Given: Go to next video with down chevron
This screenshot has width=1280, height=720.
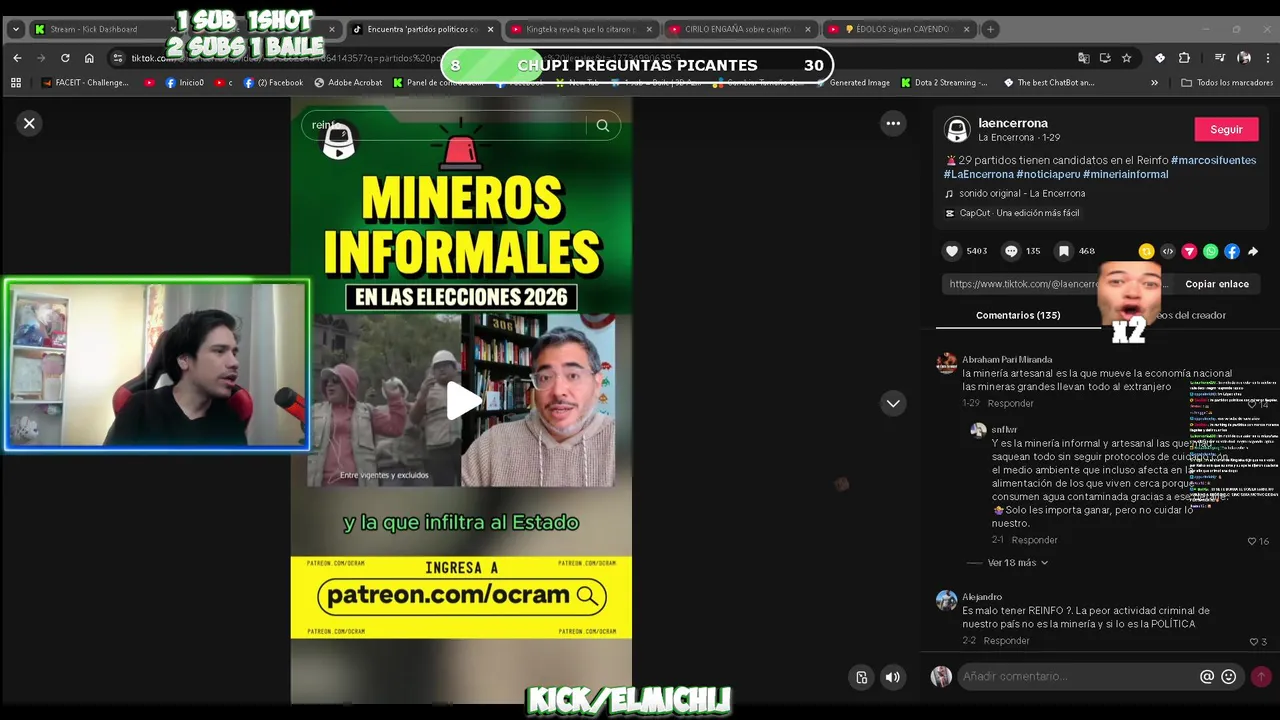Looking at the screenshot, I should click(893, 403).
